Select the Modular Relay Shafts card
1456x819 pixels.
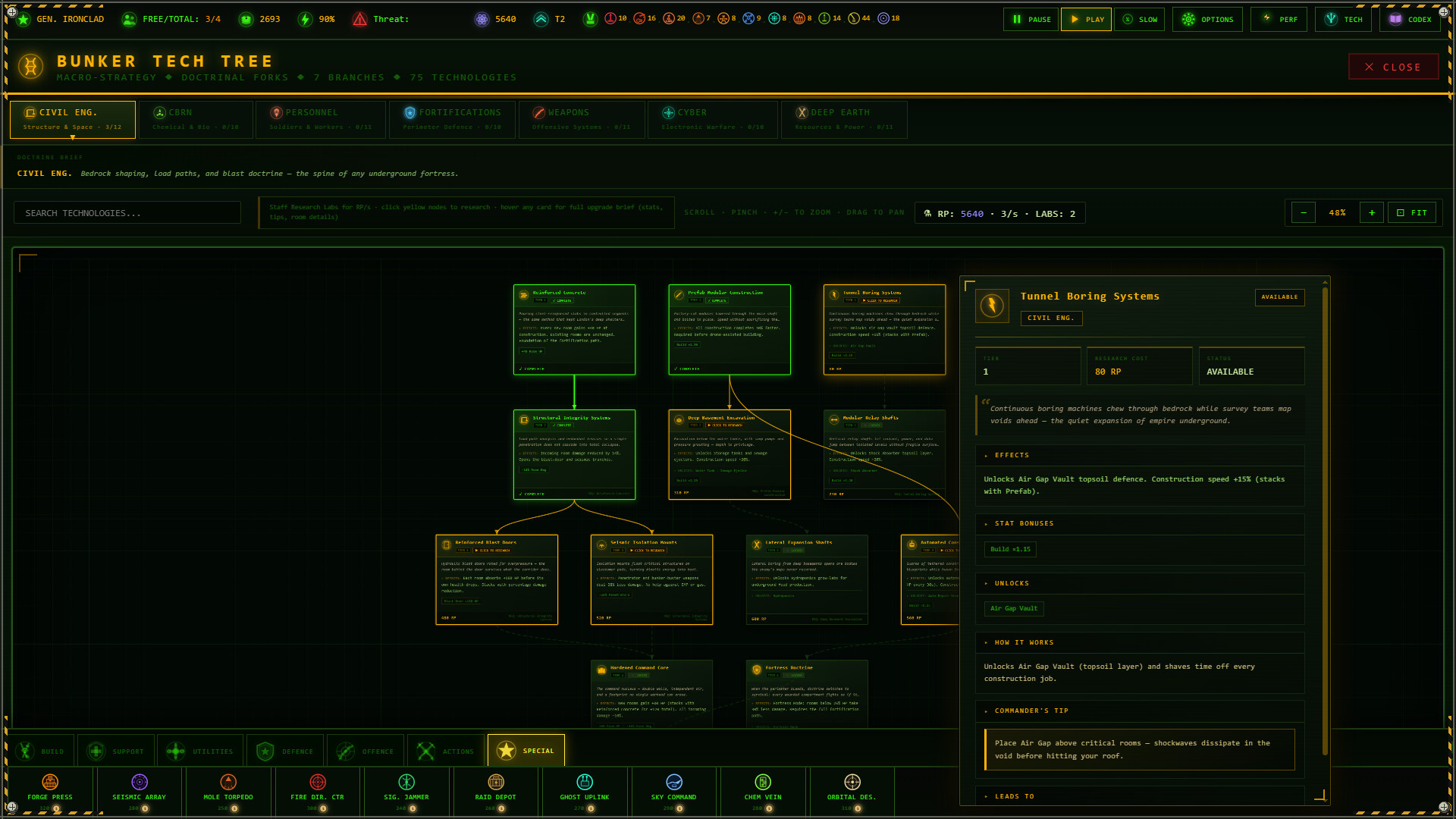(884, 455)
